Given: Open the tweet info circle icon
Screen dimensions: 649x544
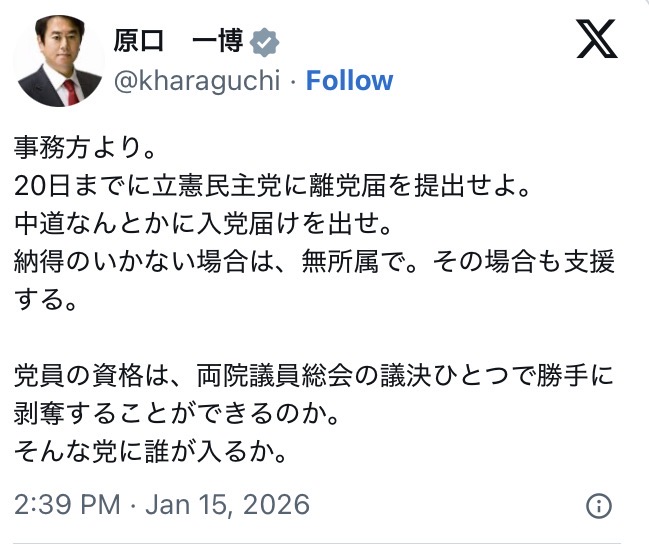Looking at the screenshot, I should tap(598, 504).
